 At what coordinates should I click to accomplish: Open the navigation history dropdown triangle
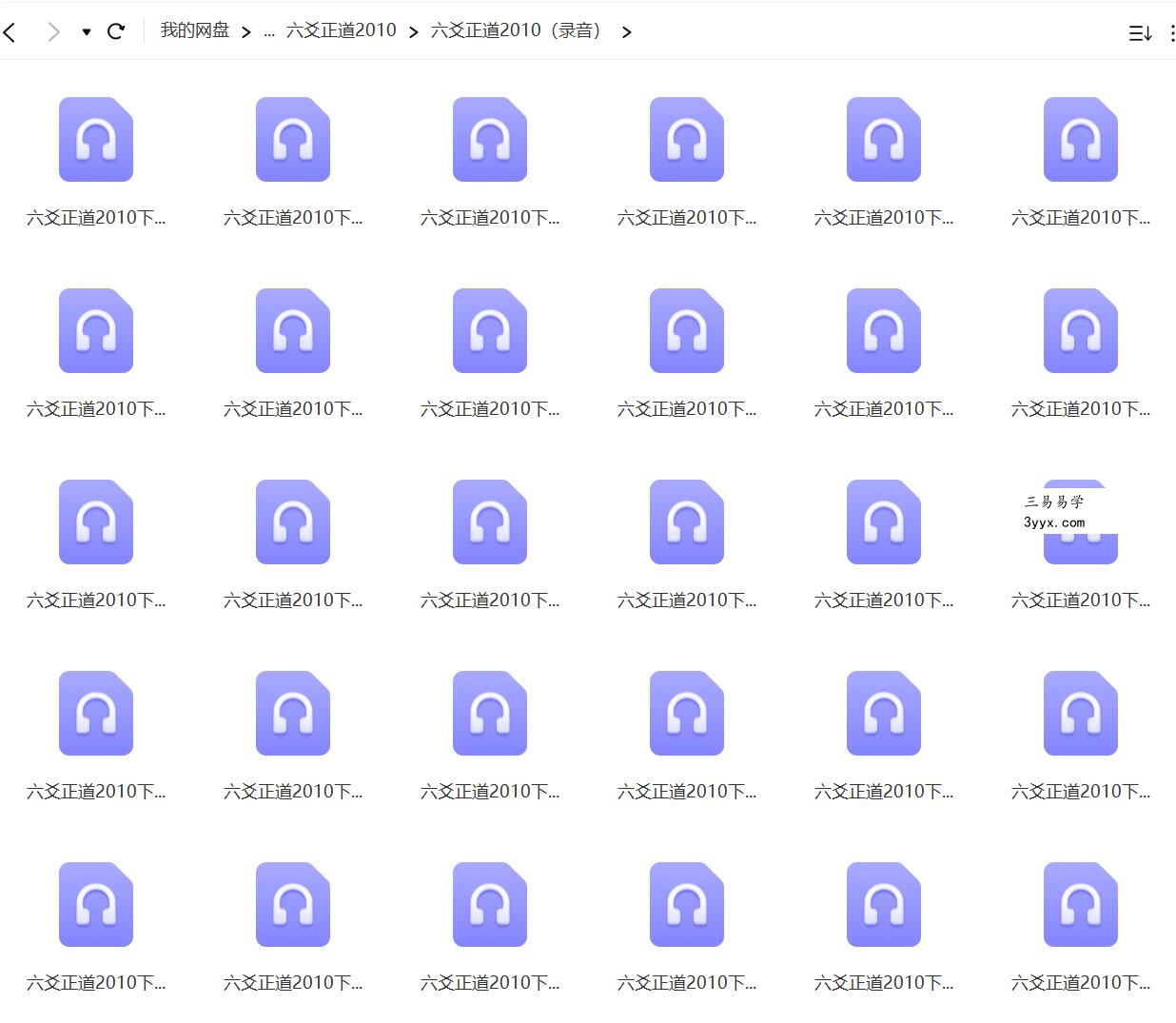pos(87,32)
